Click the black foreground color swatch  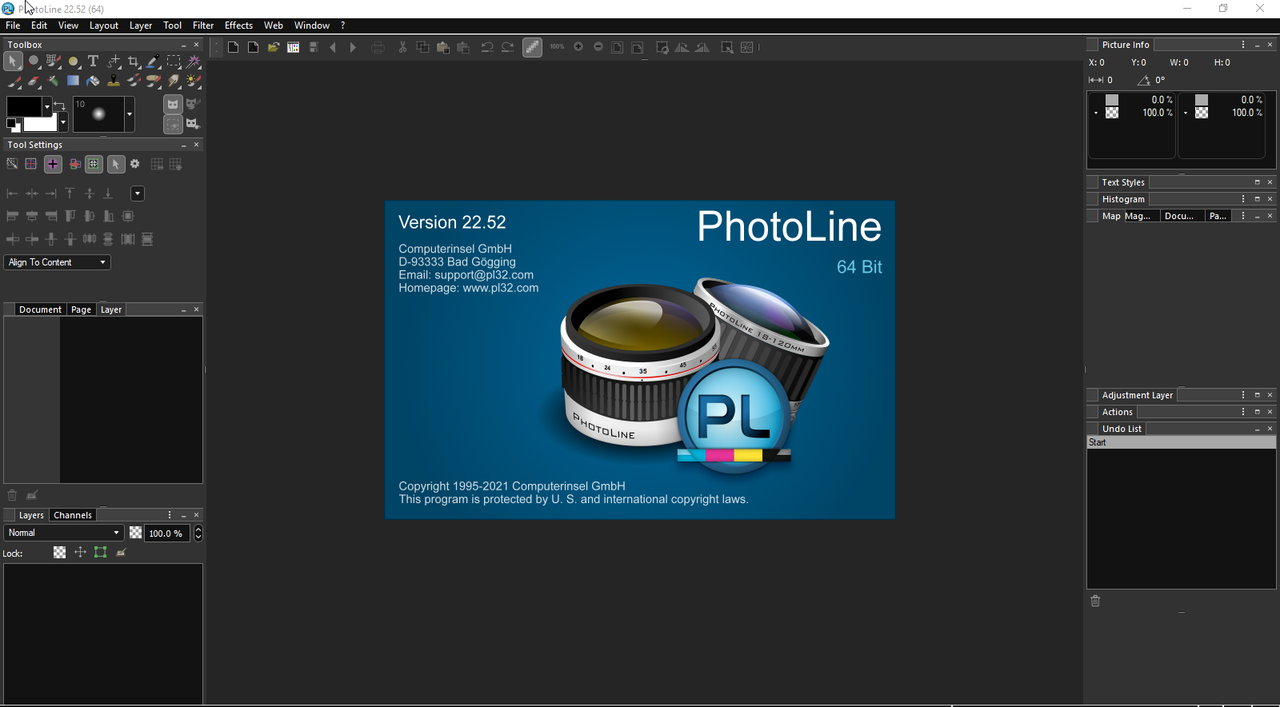(x=24, y=106)
